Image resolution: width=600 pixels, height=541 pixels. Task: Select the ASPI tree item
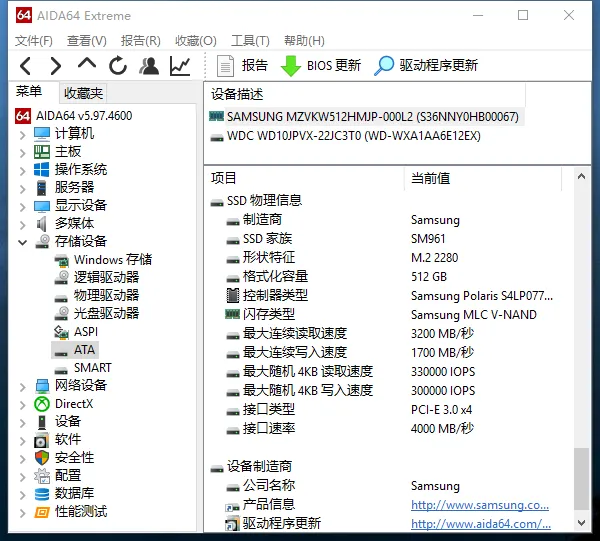pos(76,332)
